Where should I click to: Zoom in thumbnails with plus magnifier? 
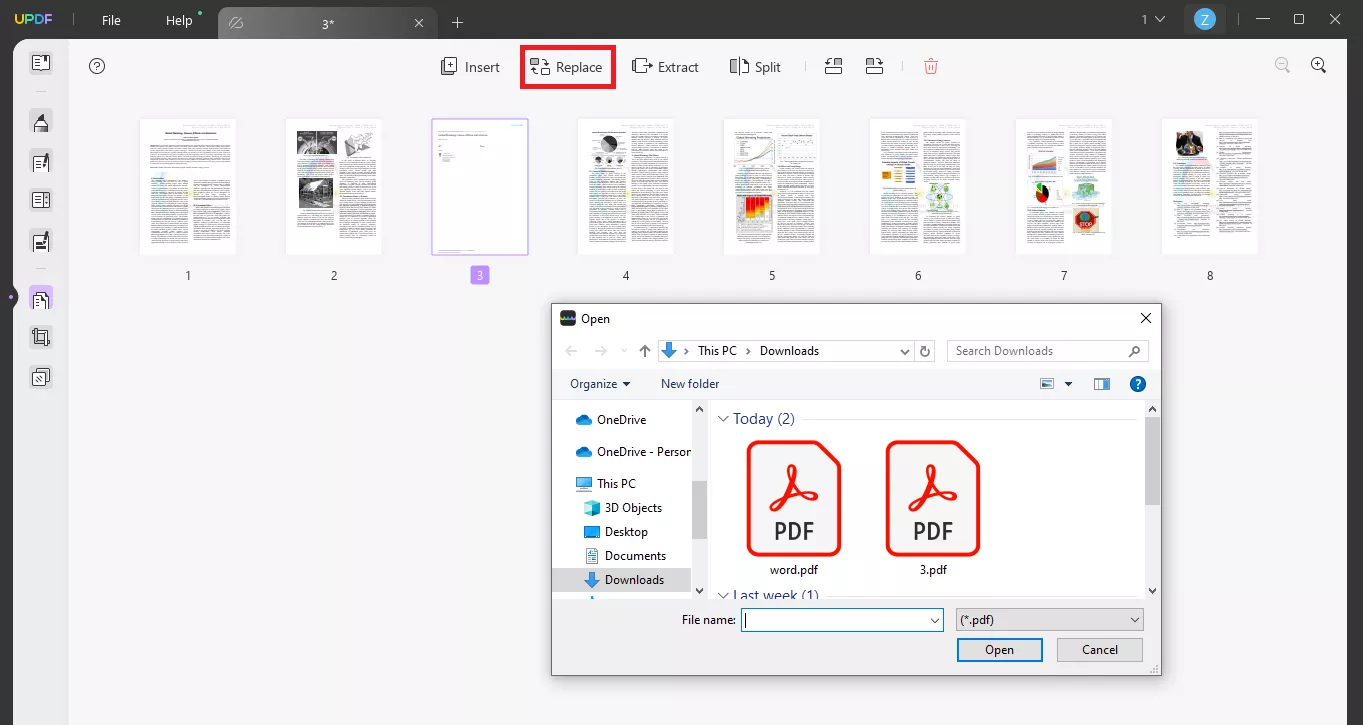point(1319,65)
